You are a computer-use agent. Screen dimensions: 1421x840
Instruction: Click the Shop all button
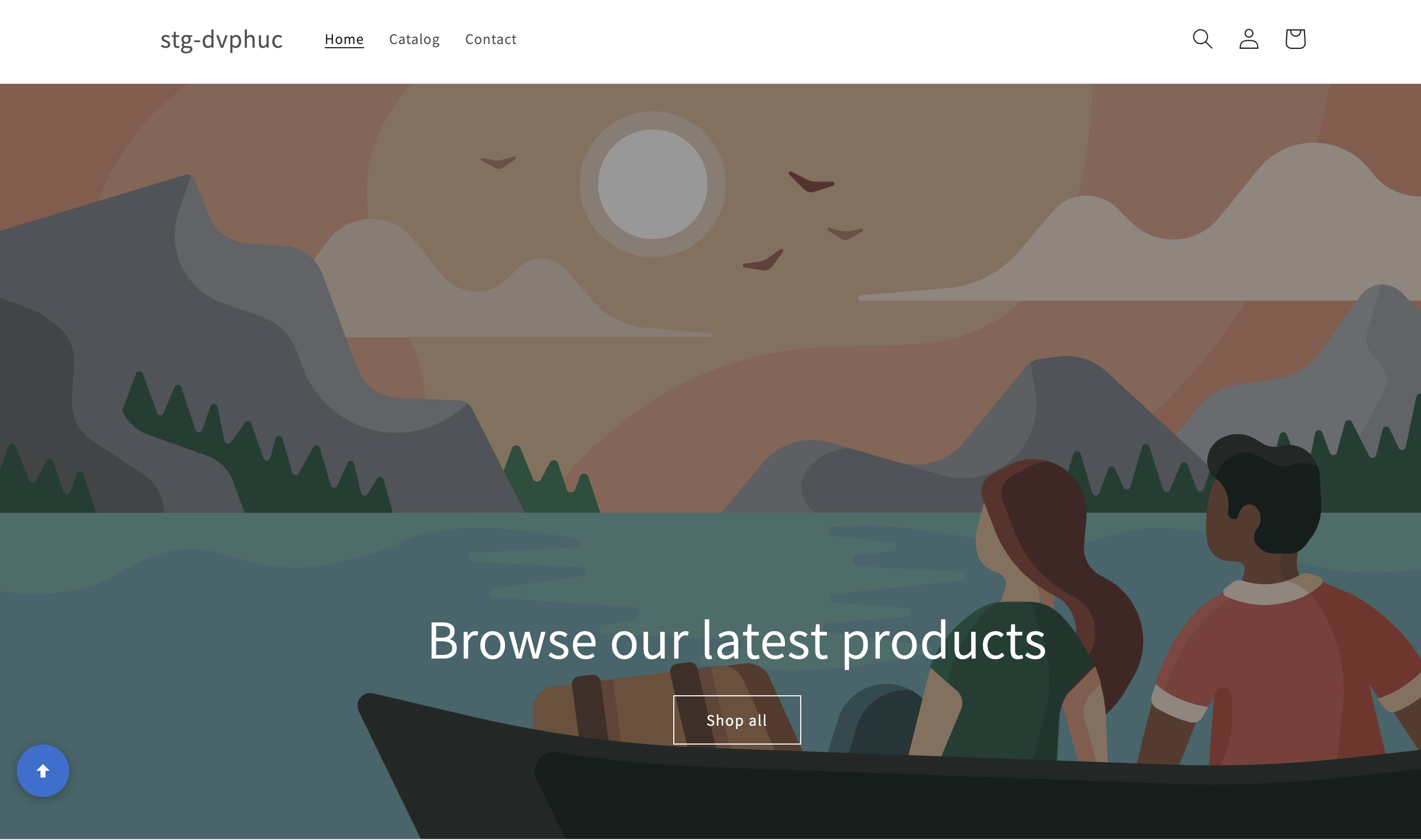737,719
